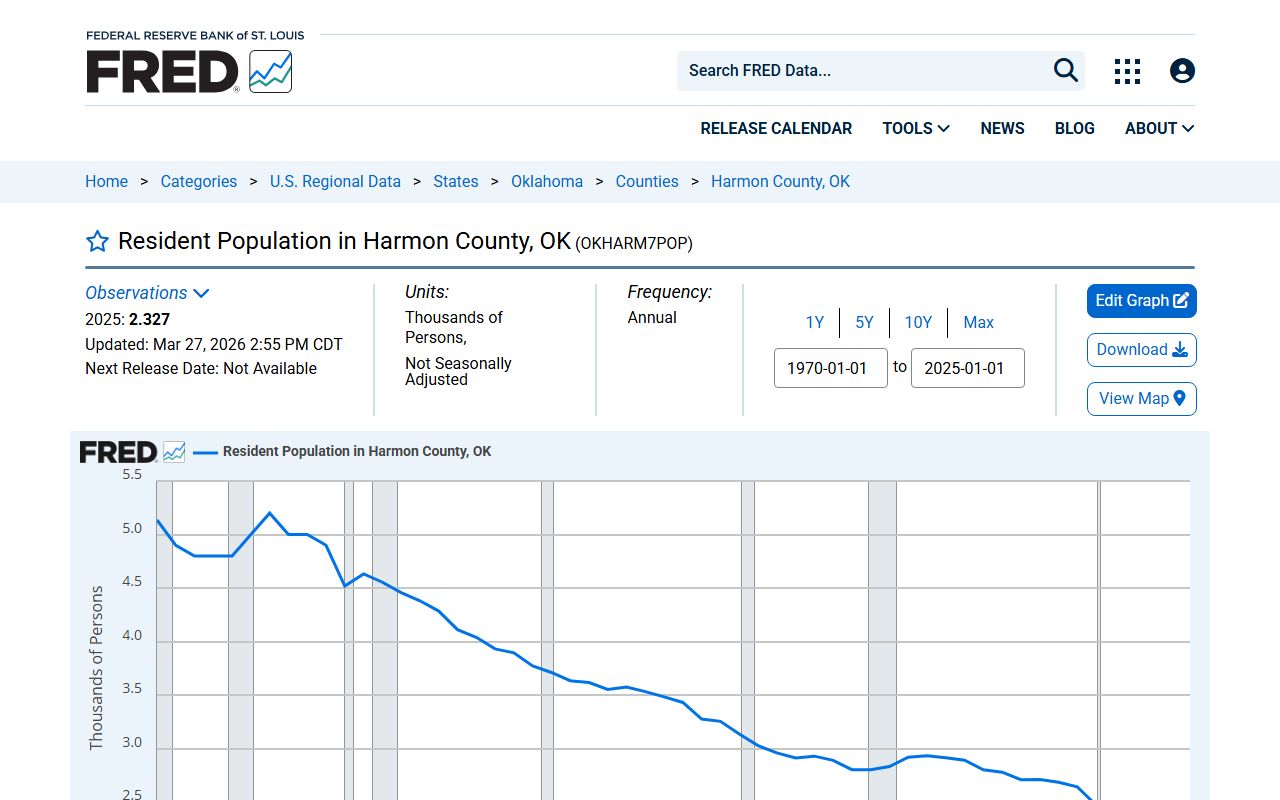The image size is (1280, 800).
Task: Expand the Tools menu
Action: pyautogui.click(x=916, y=128)
